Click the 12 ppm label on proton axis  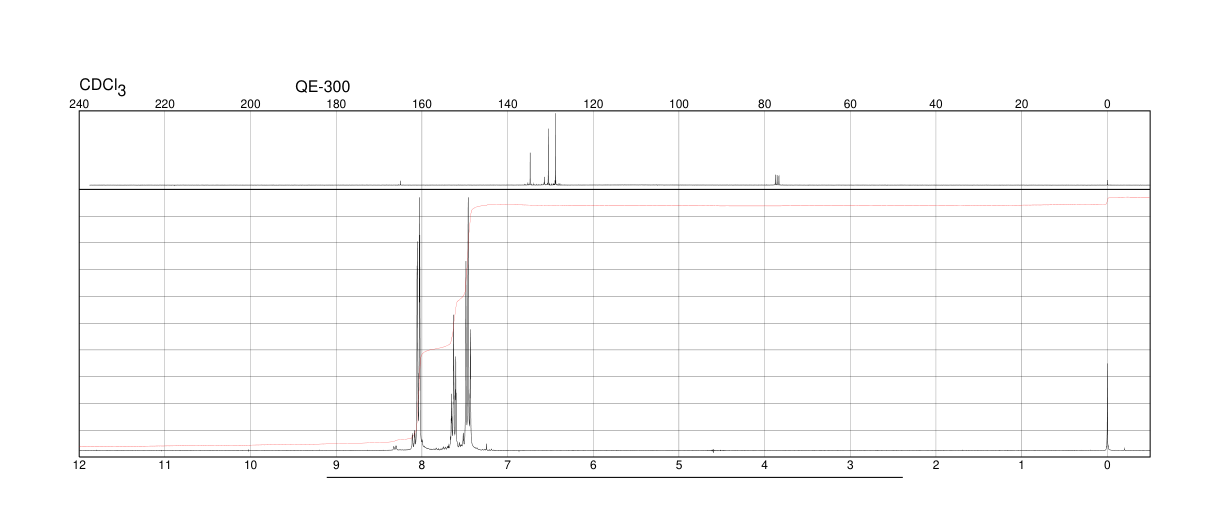79,466
